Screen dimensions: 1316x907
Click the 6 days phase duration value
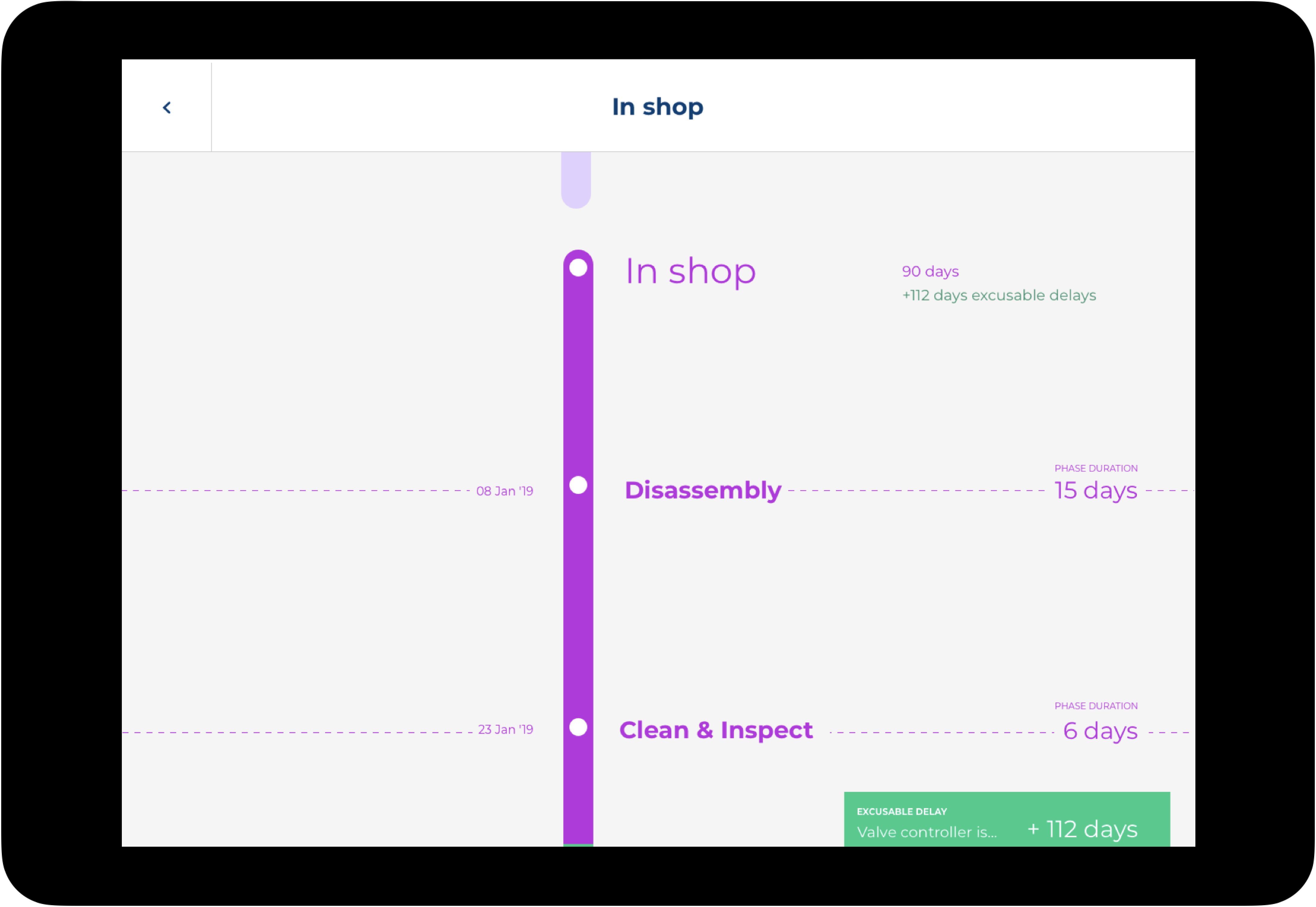tap(1100, 732)
